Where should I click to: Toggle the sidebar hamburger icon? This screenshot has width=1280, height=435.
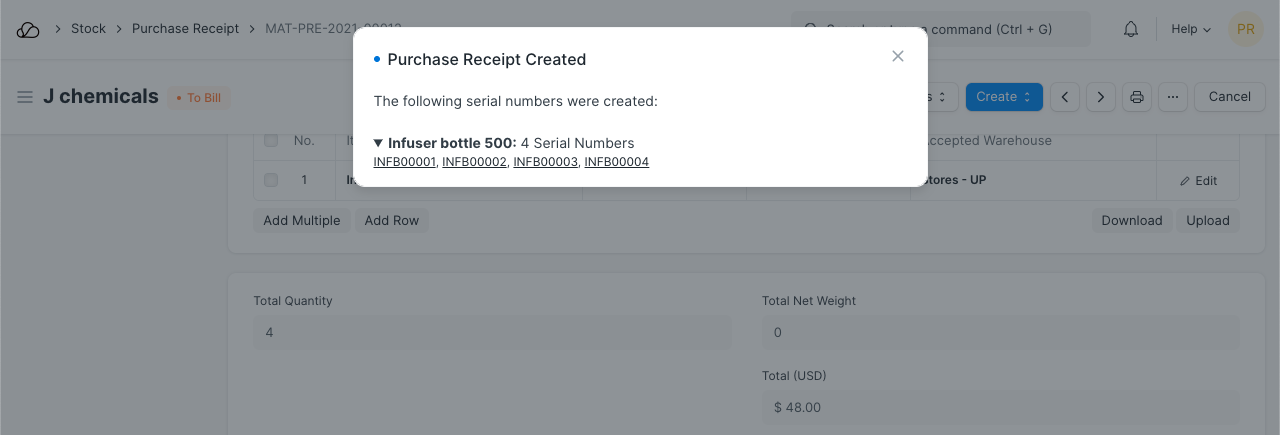click(x=25, y=97)
